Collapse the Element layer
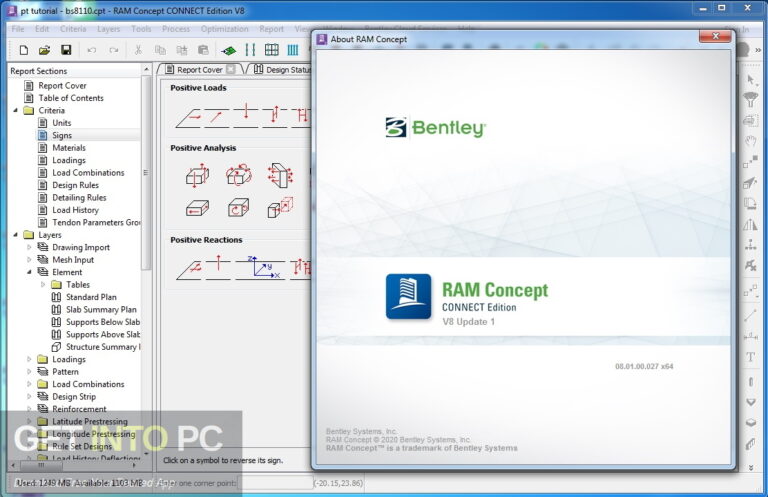This screenshot has height=497, width=768. tap(29, 272)
